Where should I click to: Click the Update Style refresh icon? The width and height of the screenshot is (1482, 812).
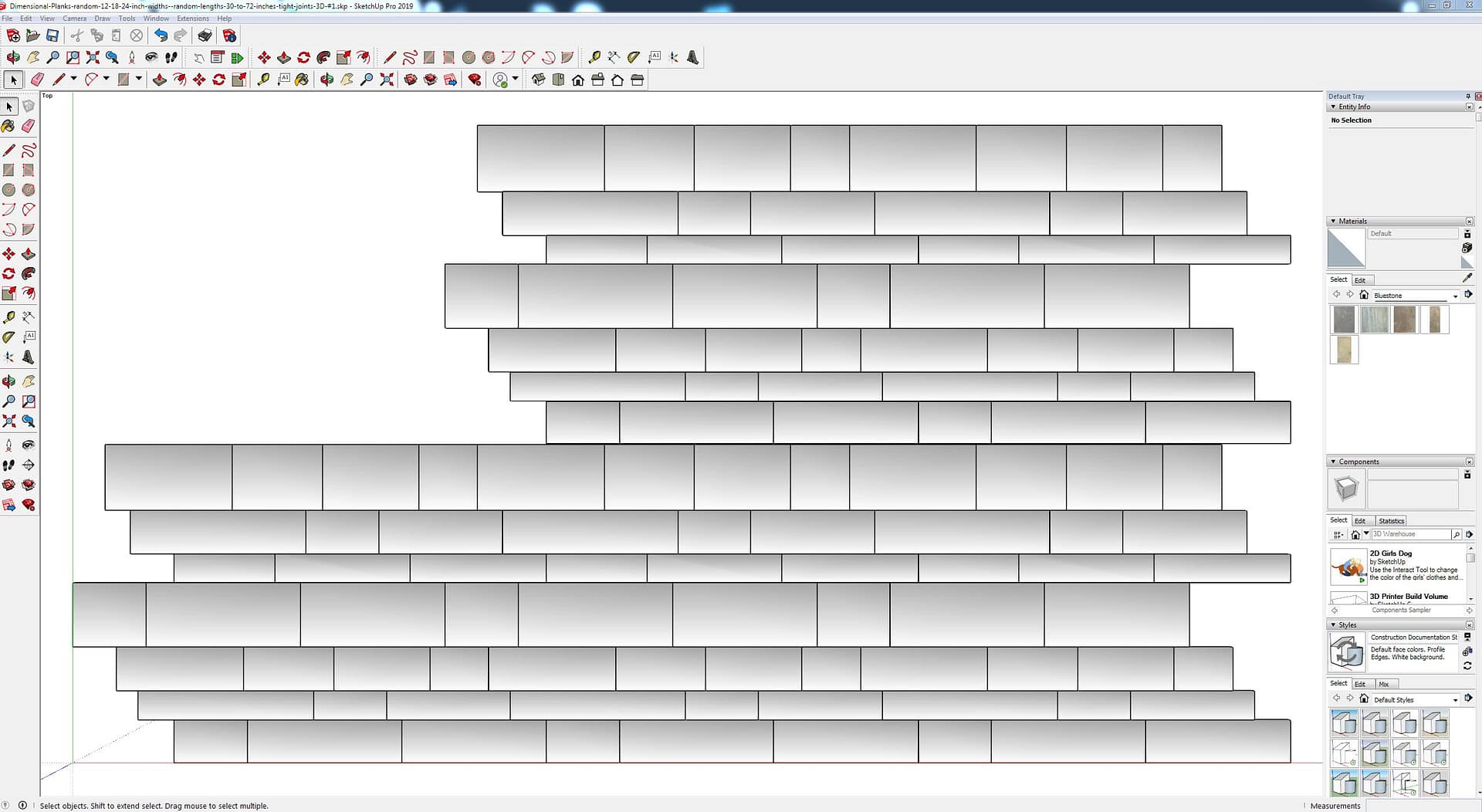click(x=1467, y=665)
